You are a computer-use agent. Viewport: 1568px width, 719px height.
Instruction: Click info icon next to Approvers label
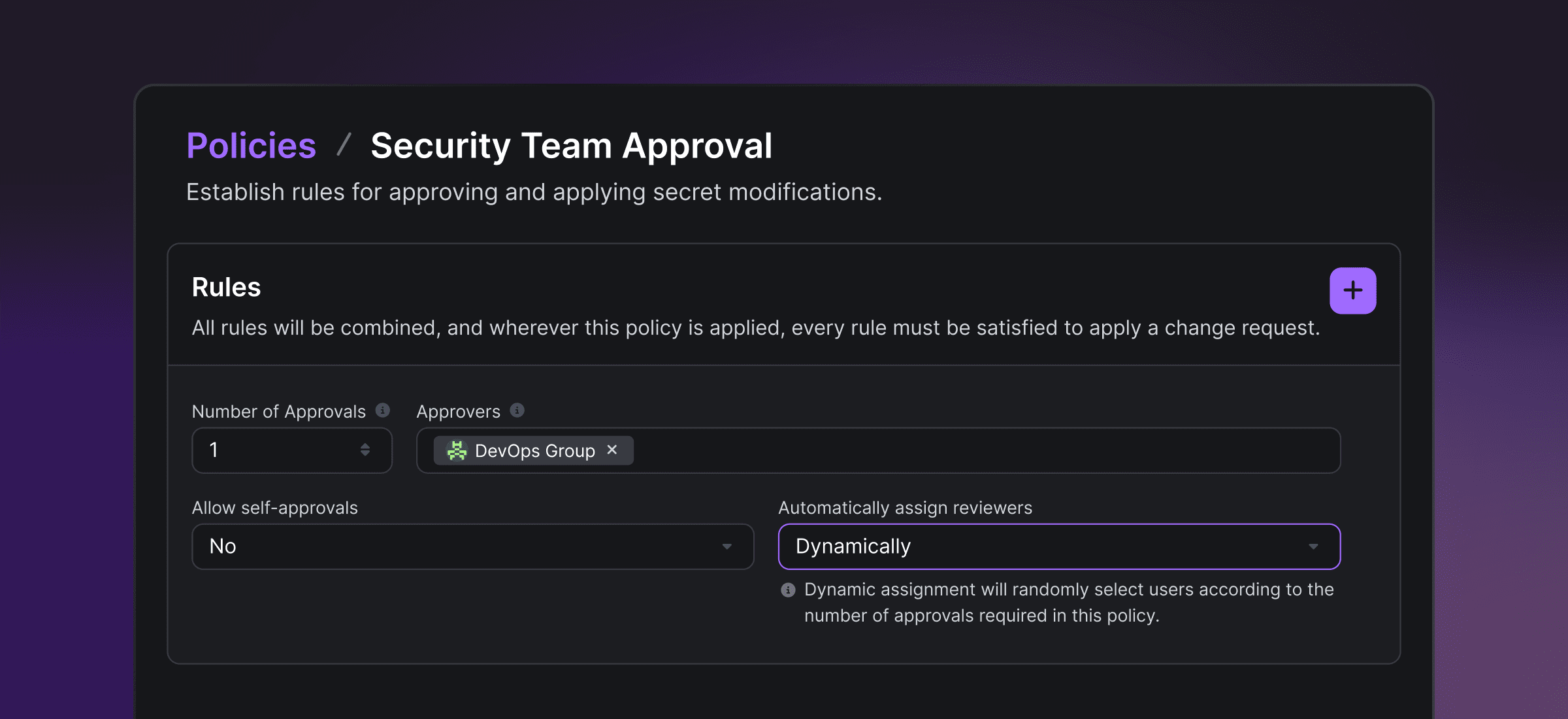tap(517, 410)
